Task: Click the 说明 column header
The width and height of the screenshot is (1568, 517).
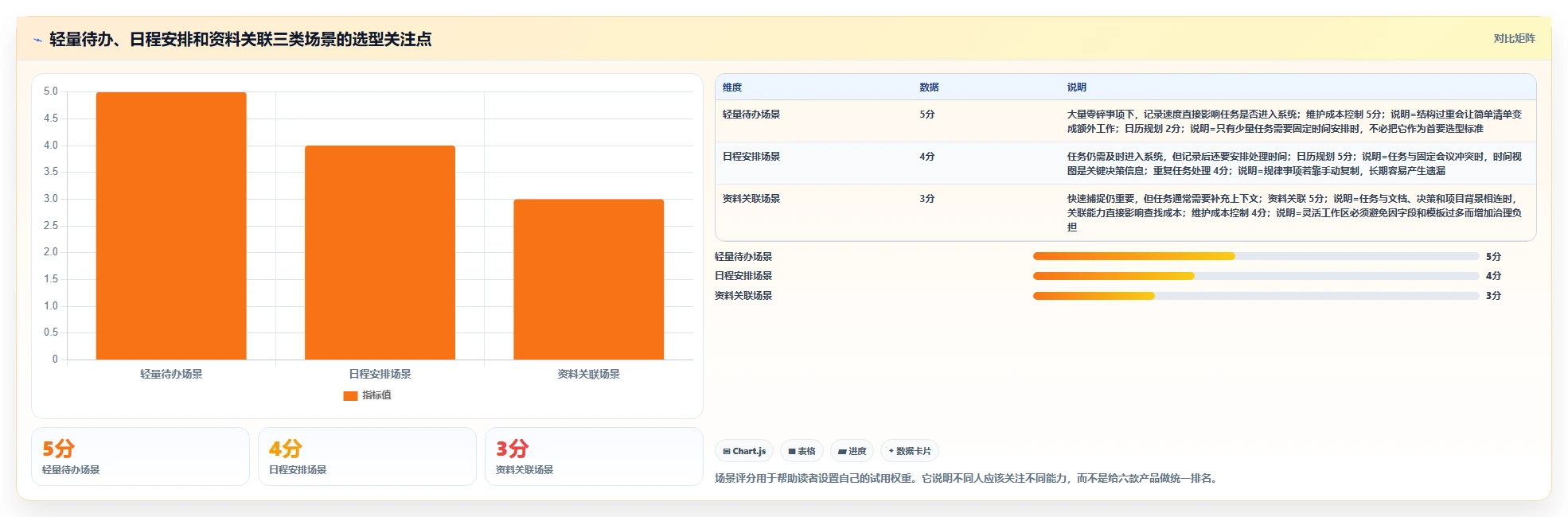Action: coord(1076,87)
